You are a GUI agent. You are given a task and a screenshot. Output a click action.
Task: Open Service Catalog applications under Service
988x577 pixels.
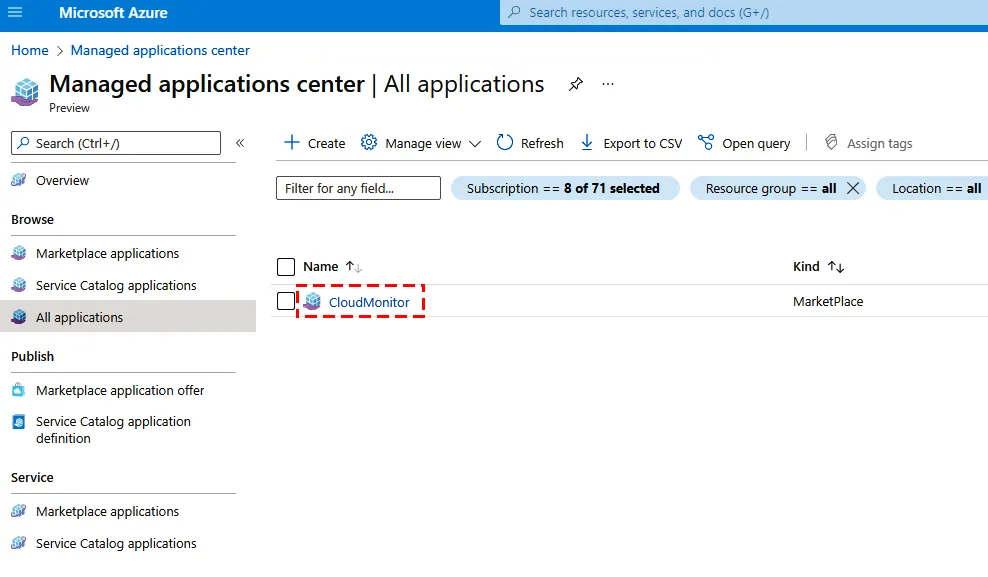pyautogui.click(x=116, y=544)
